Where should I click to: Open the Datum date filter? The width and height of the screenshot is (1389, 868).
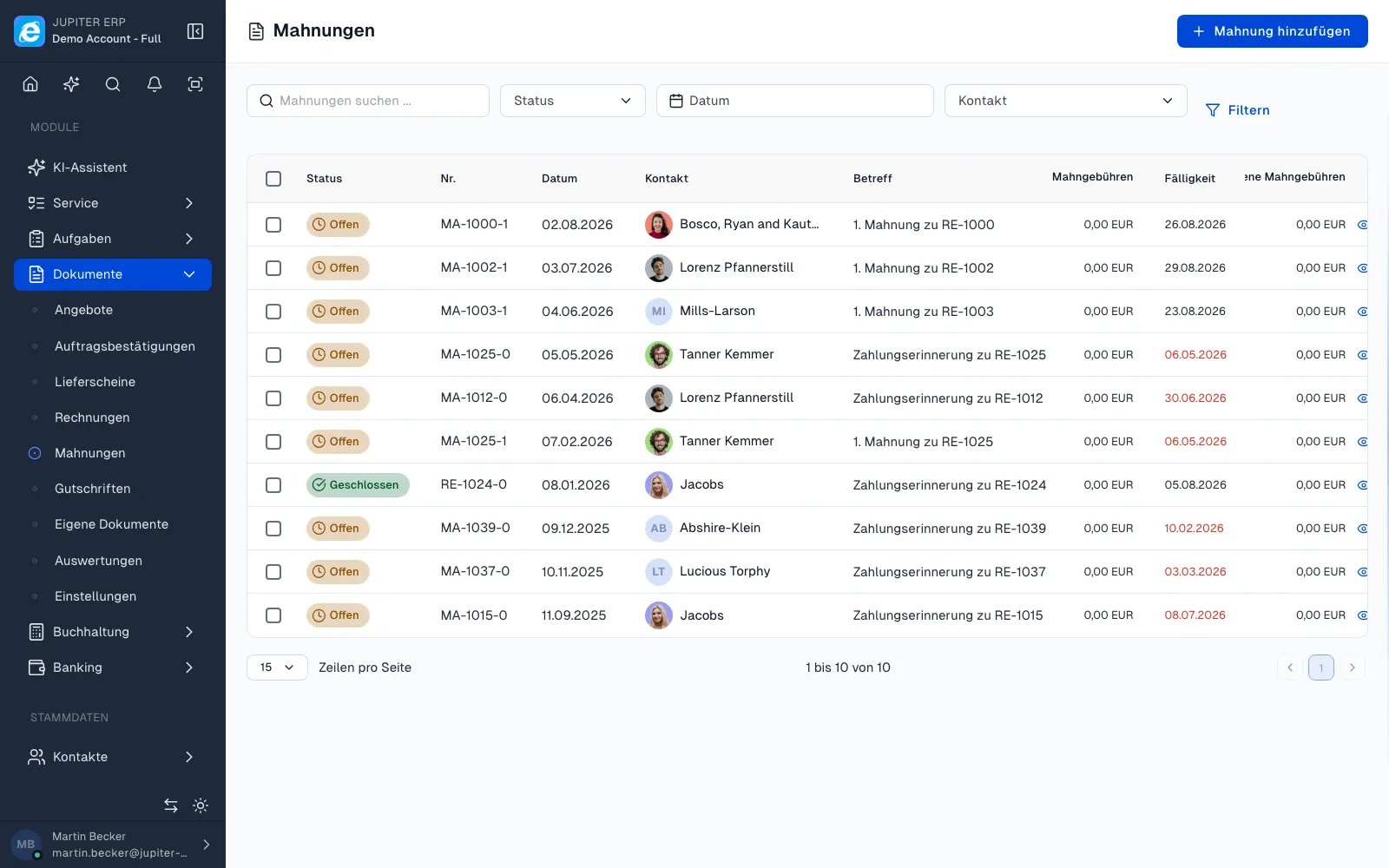tap(794, 101)
